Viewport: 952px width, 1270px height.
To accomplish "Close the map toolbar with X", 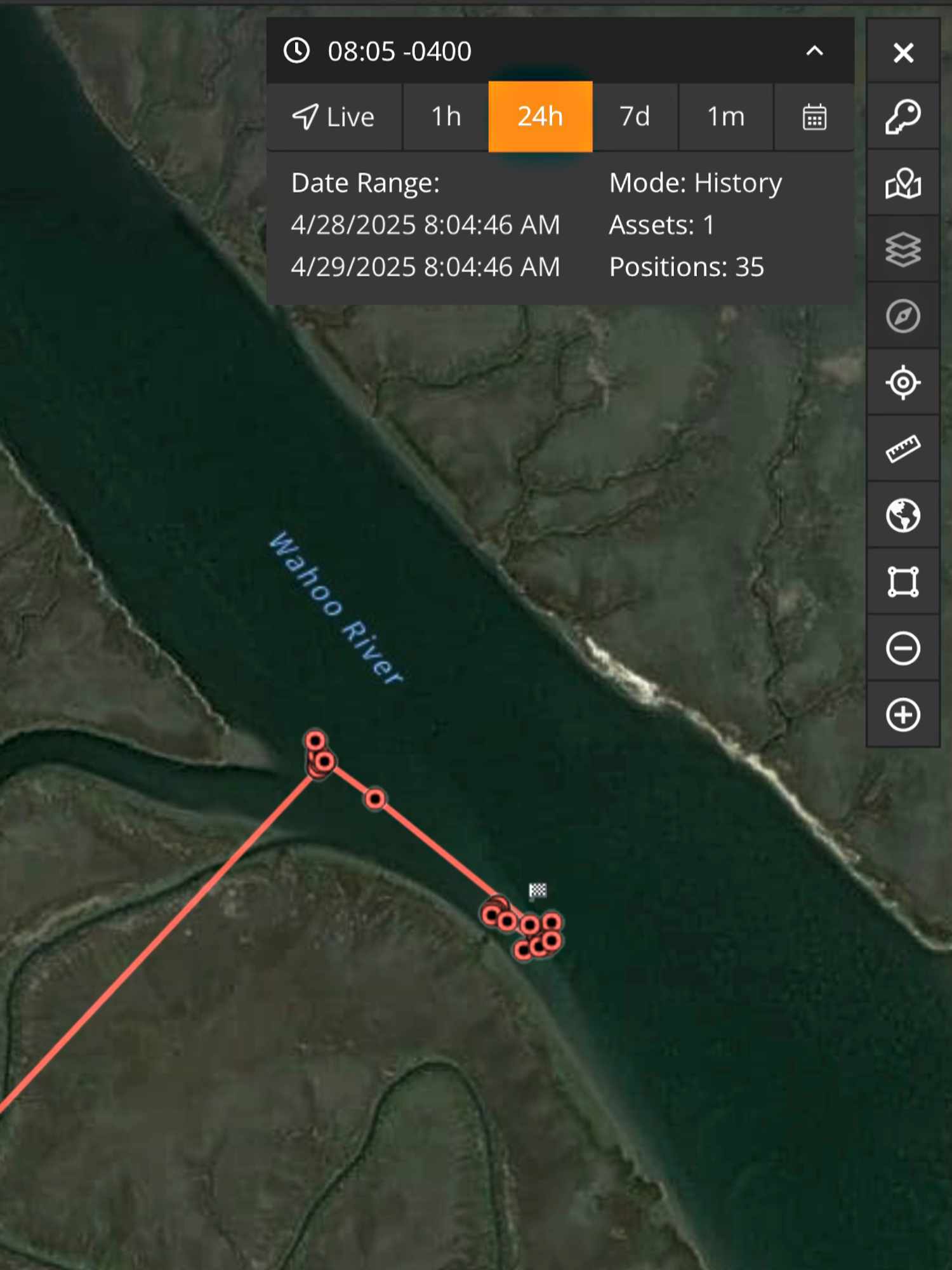I will point(902,52).
